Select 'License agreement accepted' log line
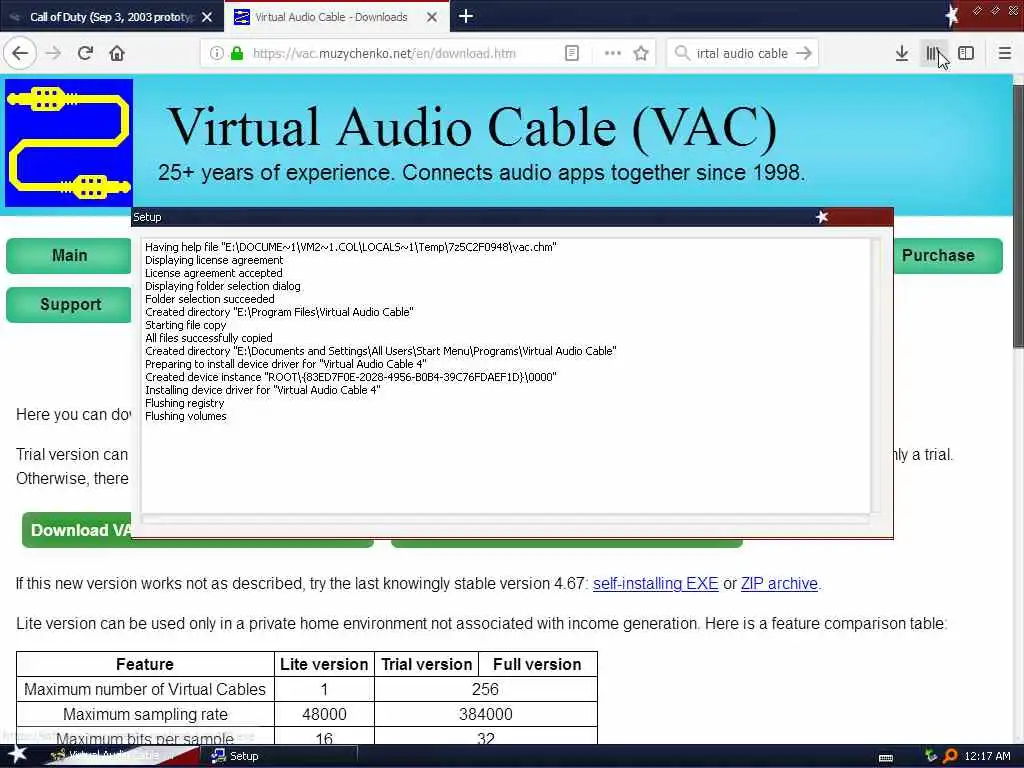The height and width of the screenshot is (768, 1024). click(x=214, y=273)
